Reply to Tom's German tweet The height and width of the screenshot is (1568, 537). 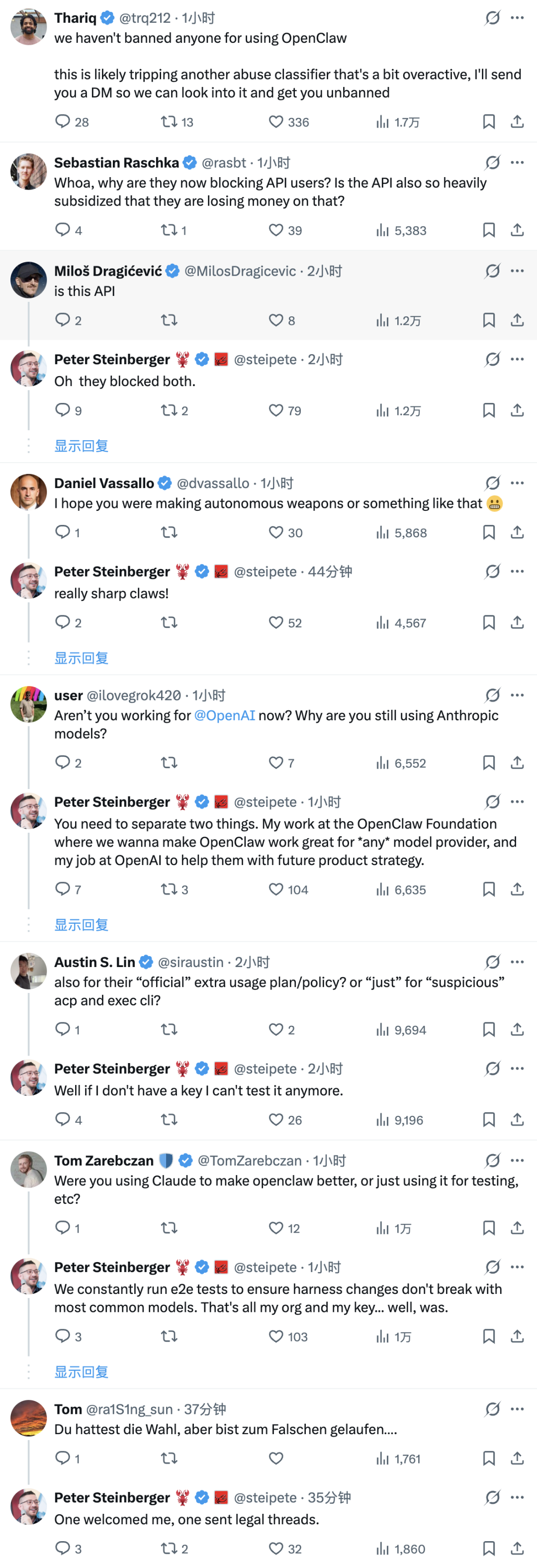(x=63, y=1458)
